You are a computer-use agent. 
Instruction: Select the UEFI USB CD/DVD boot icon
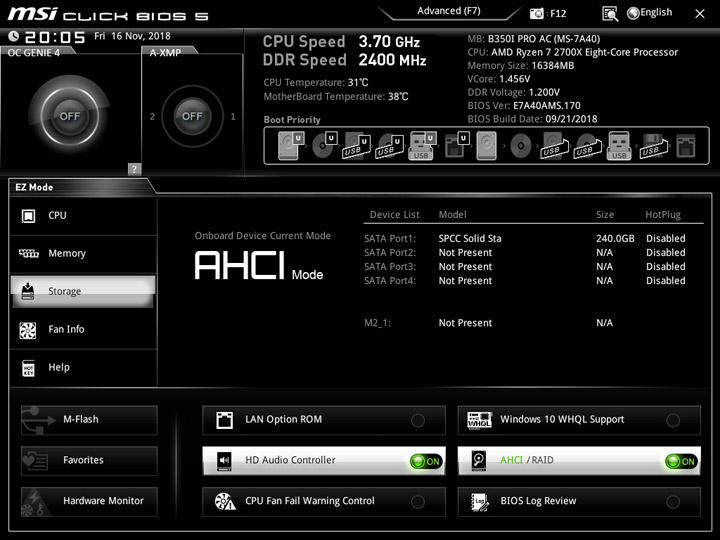(x=390, y=146)
